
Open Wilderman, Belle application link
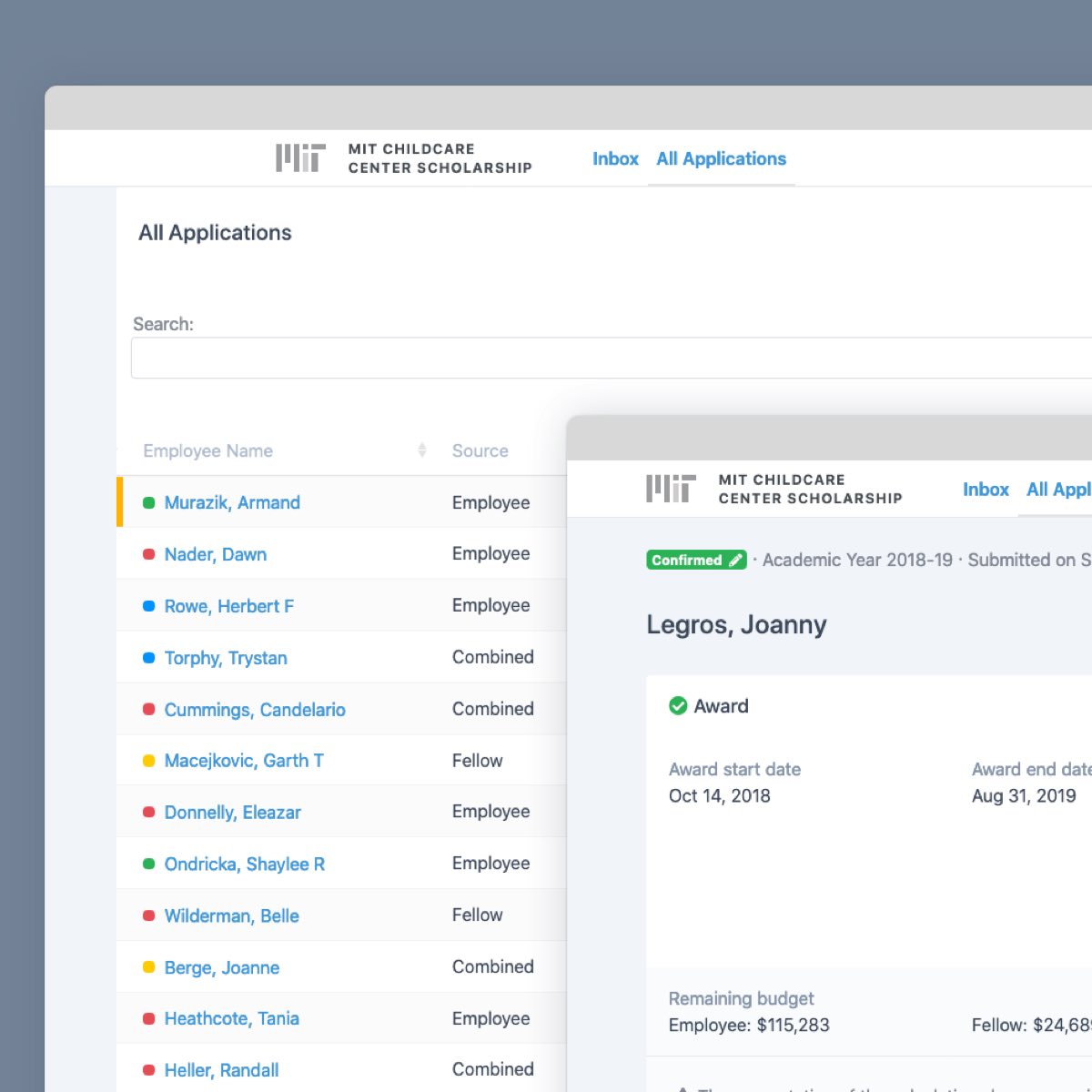pos(231,916)
